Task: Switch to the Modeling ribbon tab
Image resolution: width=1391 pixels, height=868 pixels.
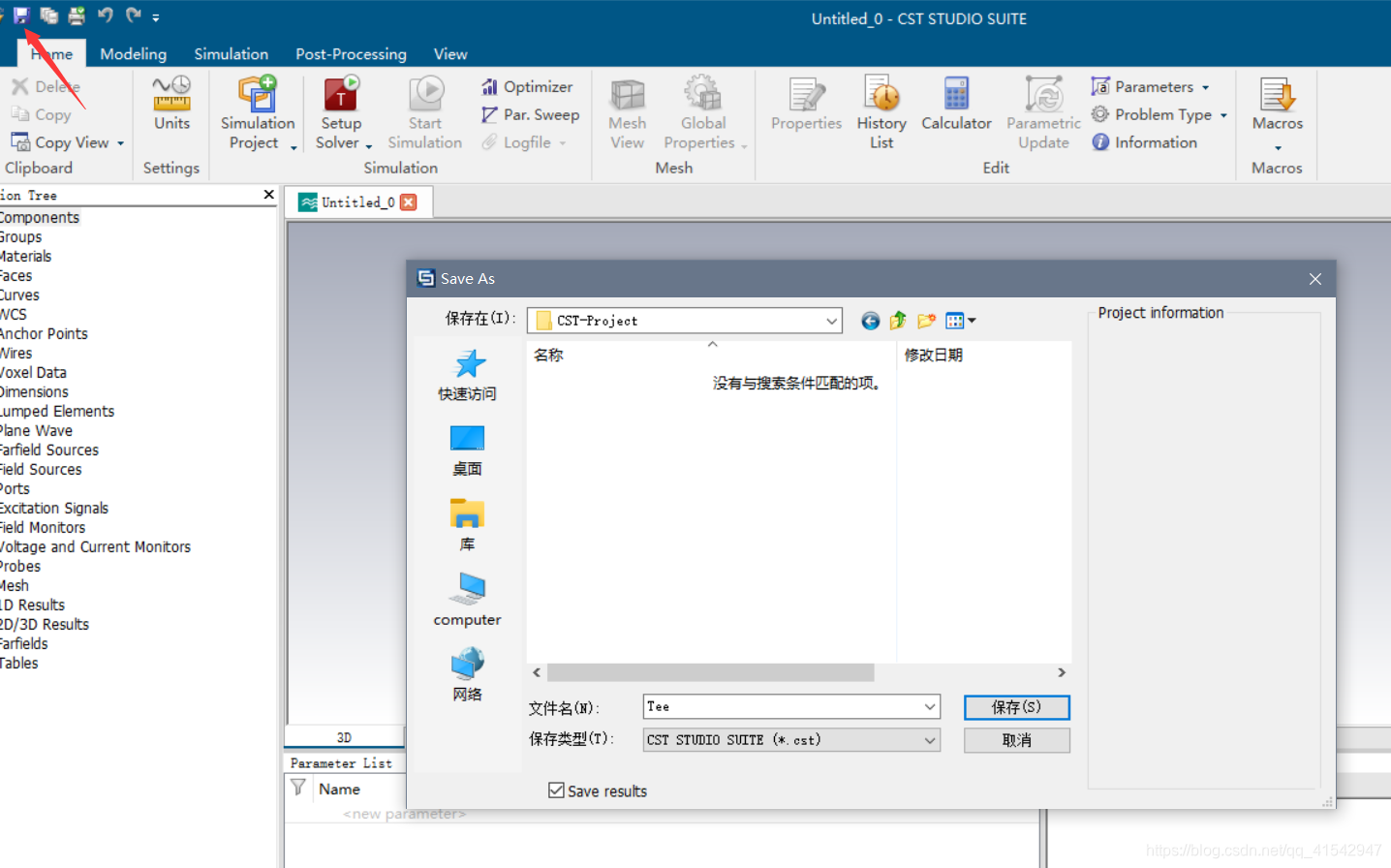Action: pyautogui.click(x=133, y=54)
